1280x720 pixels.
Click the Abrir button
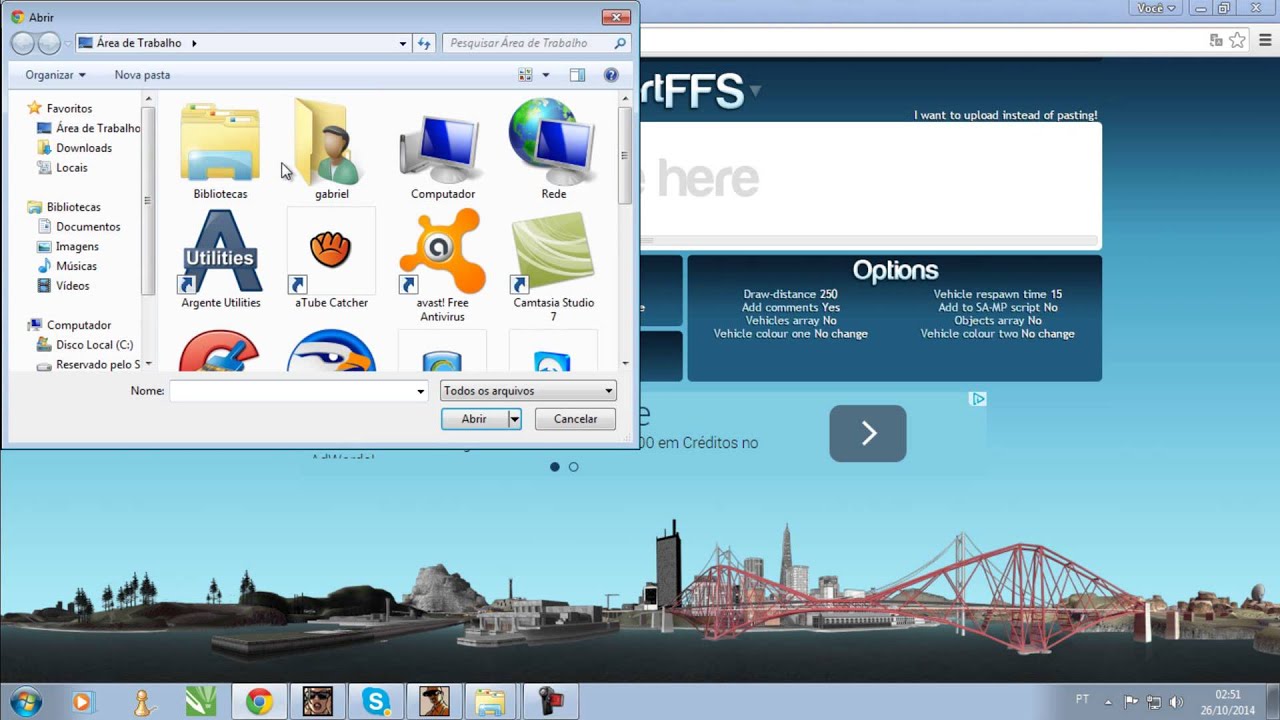coord(474,419)
